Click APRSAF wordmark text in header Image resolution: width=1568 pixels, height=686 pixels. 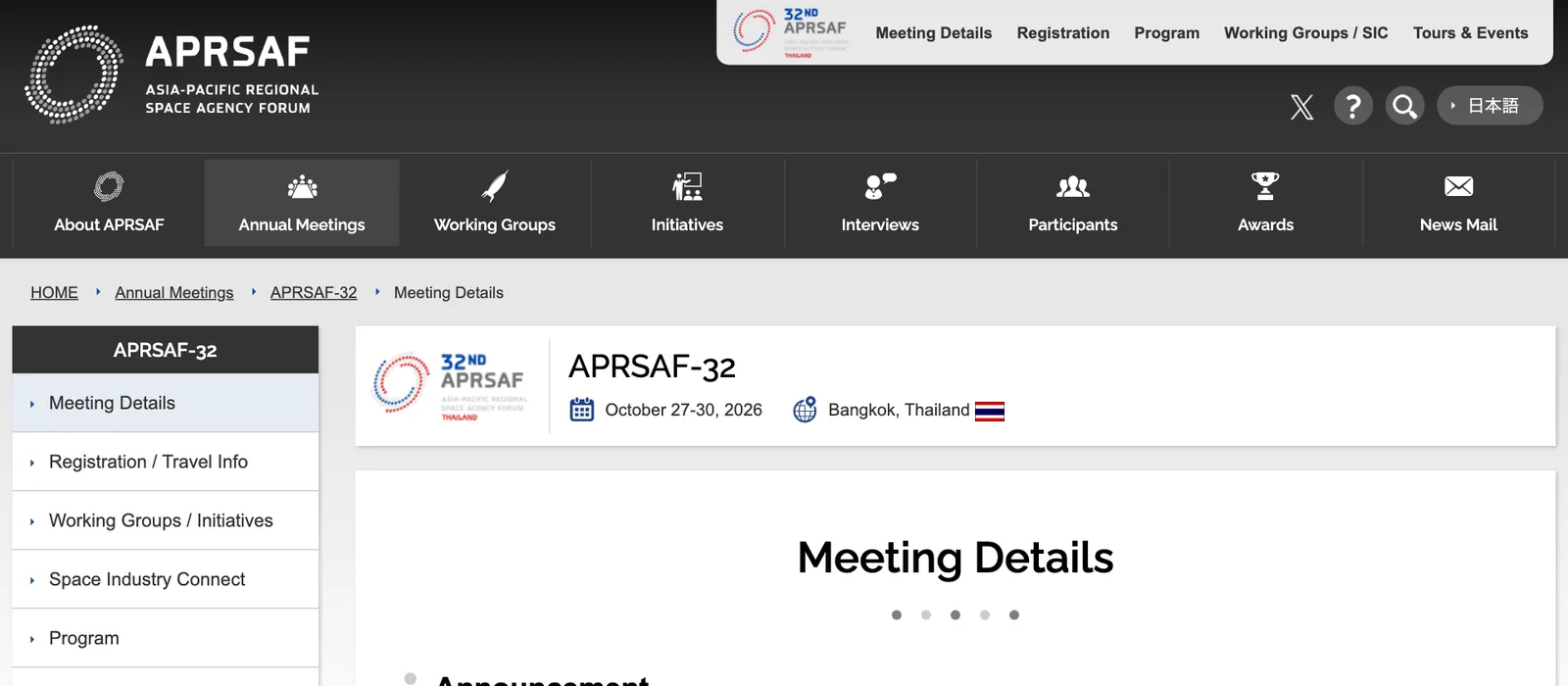point(227,51)
